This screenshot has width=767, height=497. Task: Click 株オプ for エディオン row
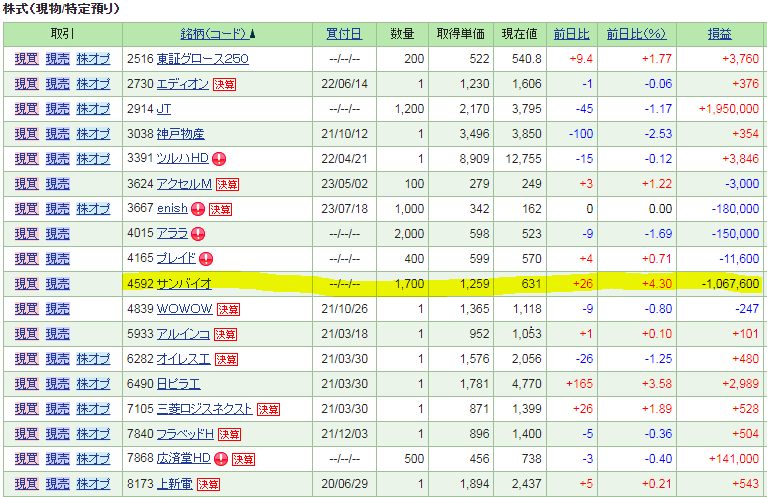point(93,84)
